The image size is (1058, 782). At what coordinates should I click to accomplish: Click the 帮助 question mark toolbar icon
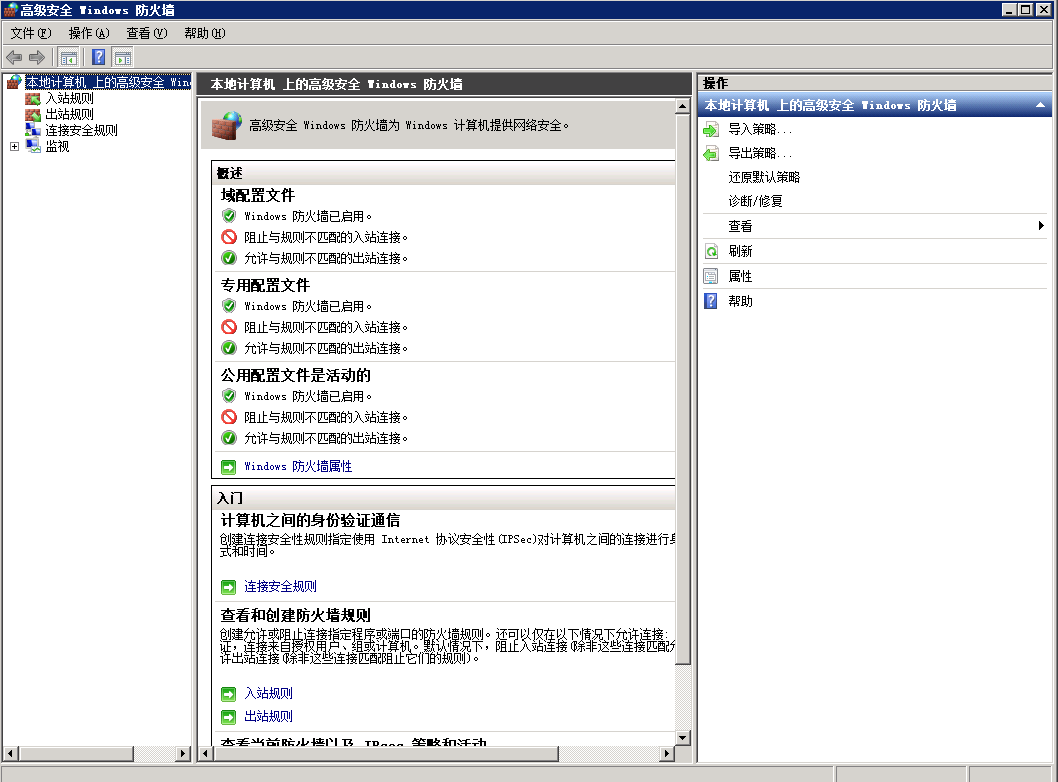(97, 57)
